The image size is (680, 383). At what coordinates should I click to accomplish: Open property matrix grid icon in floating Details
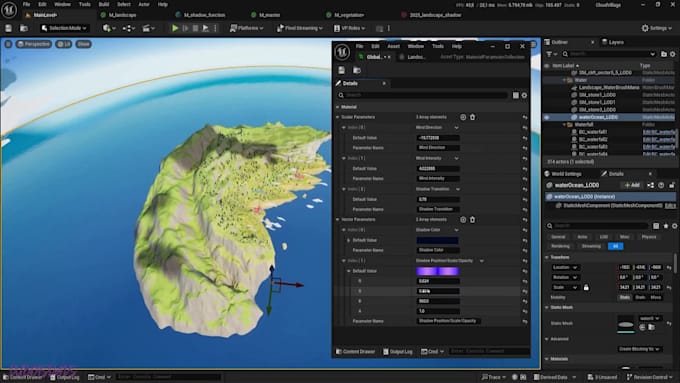(x=516, y=95)
